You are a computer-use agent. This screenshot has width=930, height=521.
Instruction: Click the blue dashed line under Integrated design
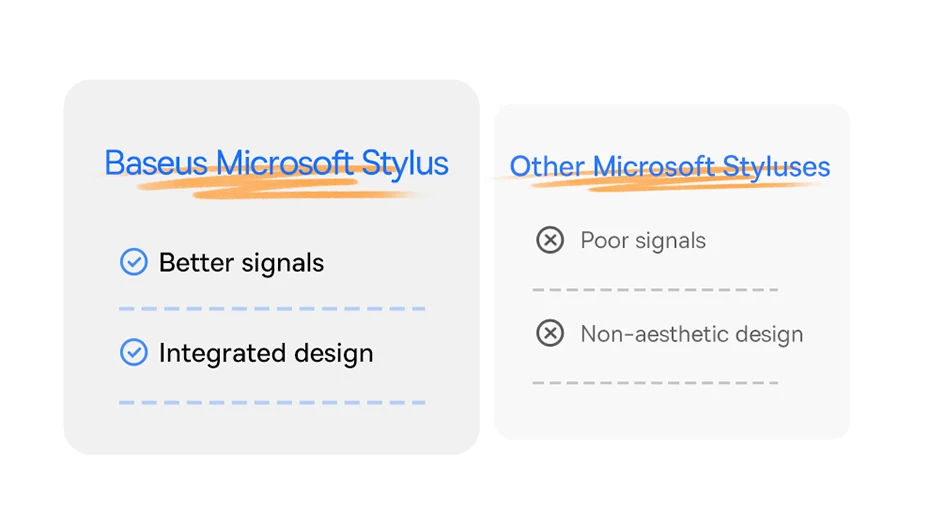272,403
